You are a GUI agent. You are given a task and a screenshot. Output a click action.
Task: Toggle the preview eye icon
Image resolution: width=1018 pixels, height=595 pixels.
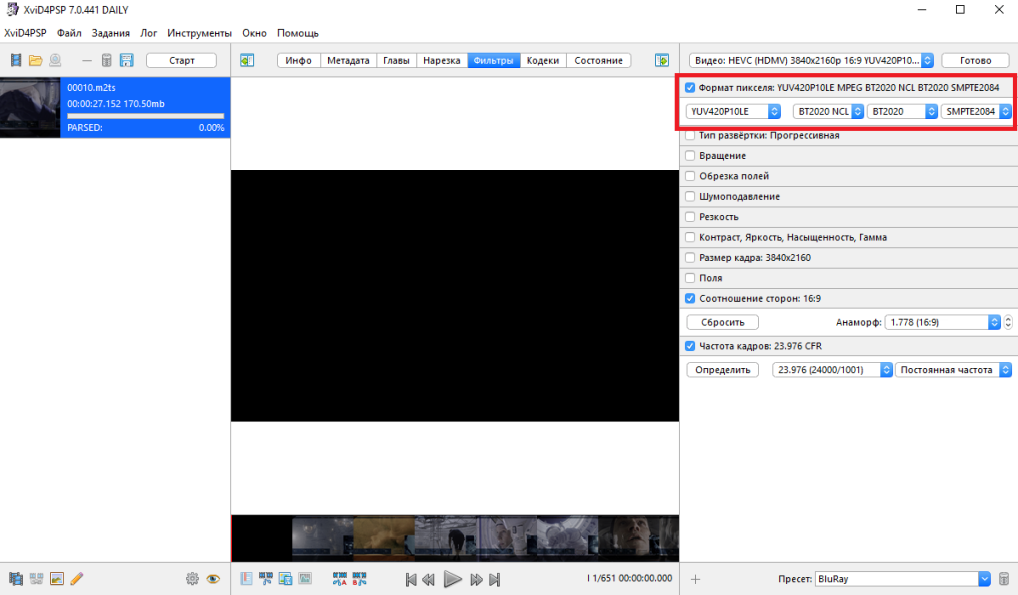click(x=213, y=579)
